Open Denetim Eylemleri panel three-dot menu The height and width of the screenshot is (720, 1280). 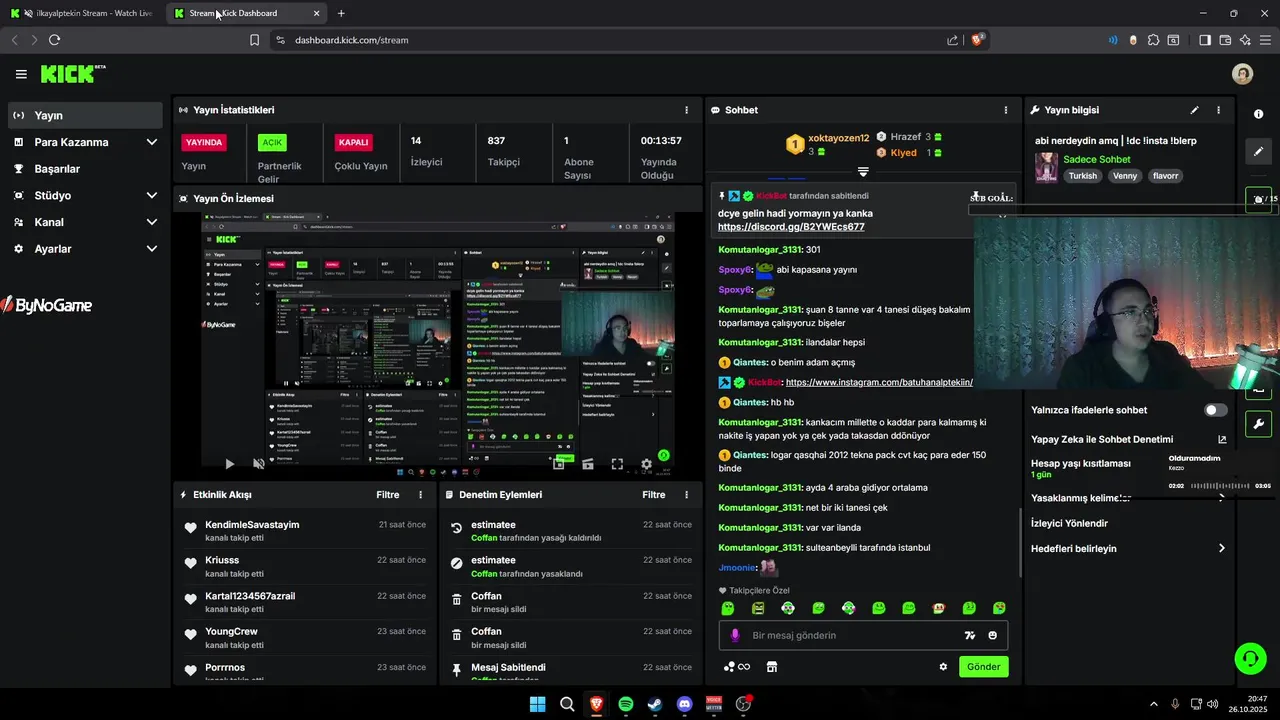point(686,495)
